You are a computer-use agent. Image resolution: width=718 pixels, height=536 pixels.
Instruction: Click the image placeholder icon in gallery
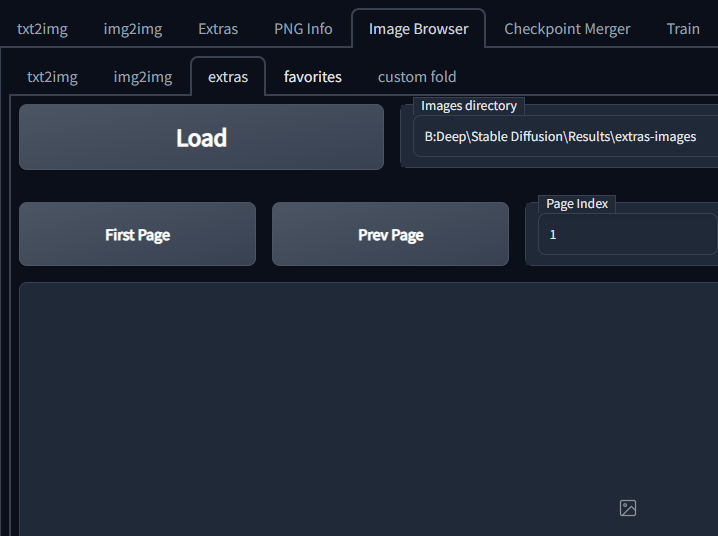point(628,508)
